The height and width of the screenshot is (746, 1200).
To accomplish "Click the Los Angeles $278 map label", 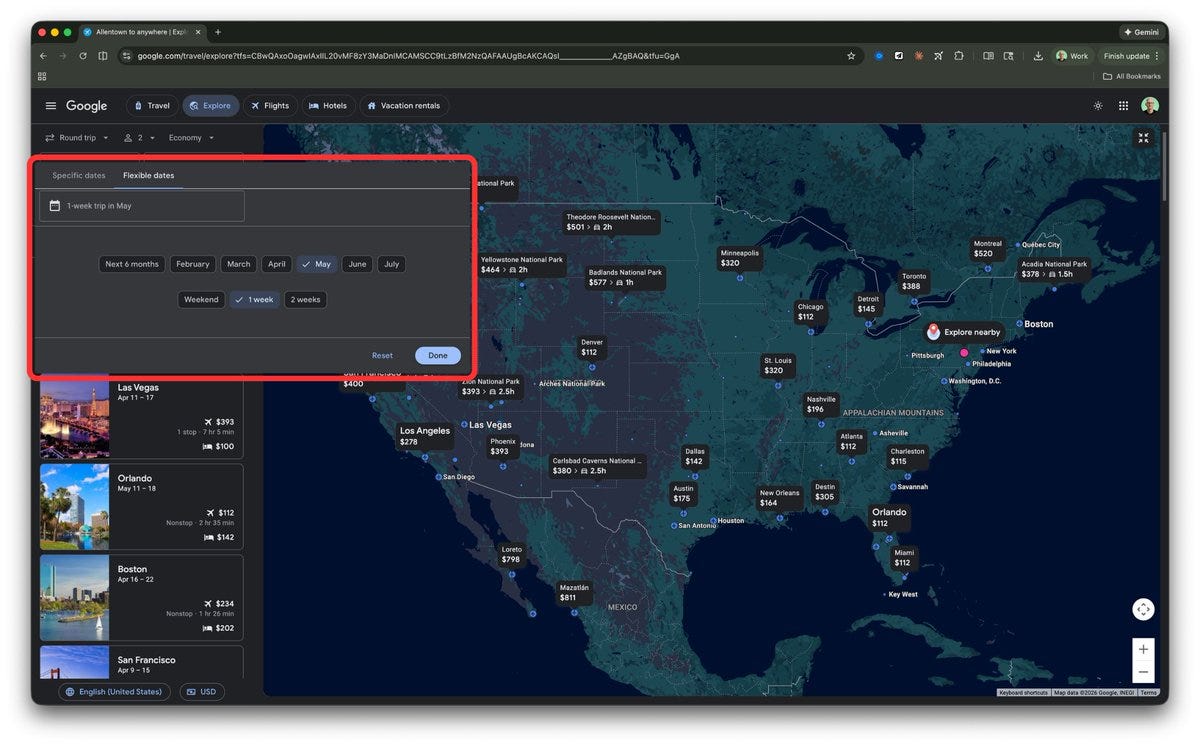I will [x=425, y=436].
